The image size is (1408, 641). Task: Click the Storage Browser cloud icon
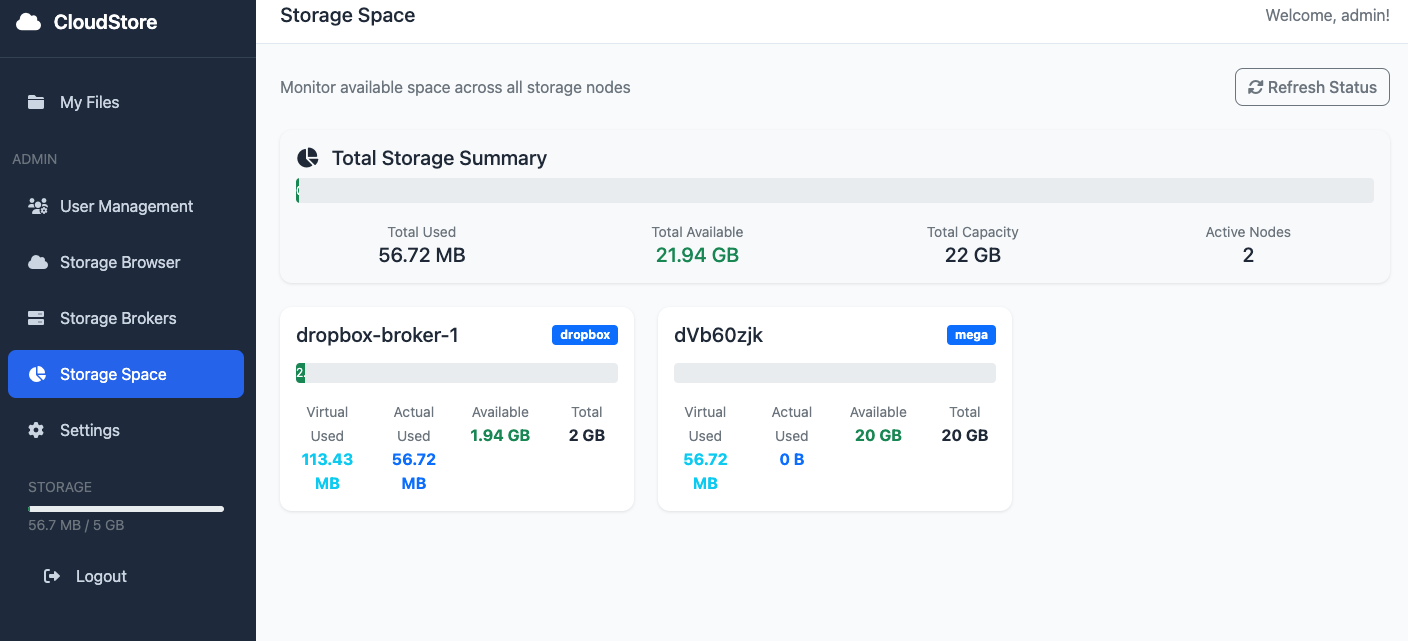click(37, 262)
